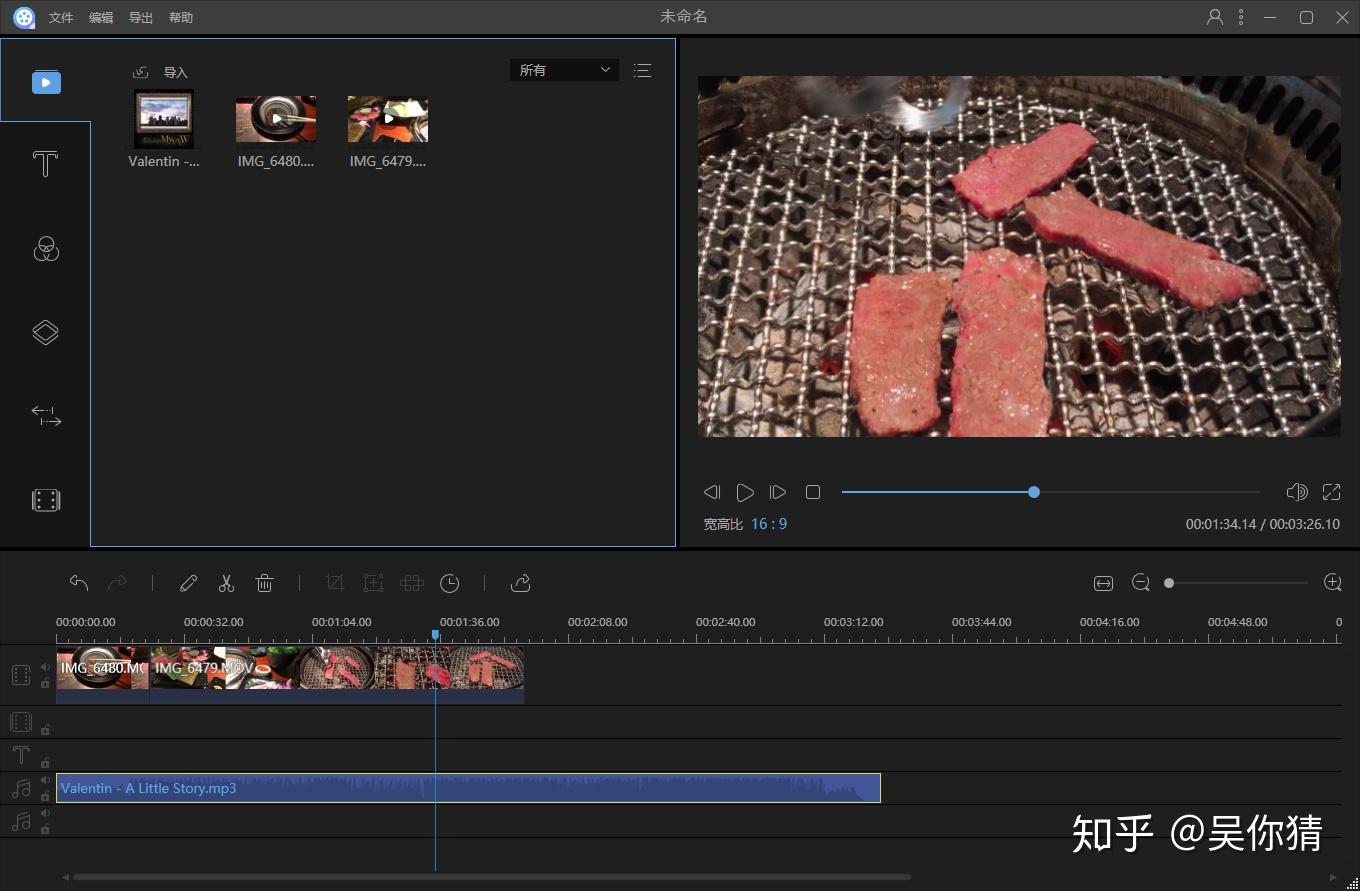
Task: Click the timeline zoom slider handle
Action: point(1169,583)
